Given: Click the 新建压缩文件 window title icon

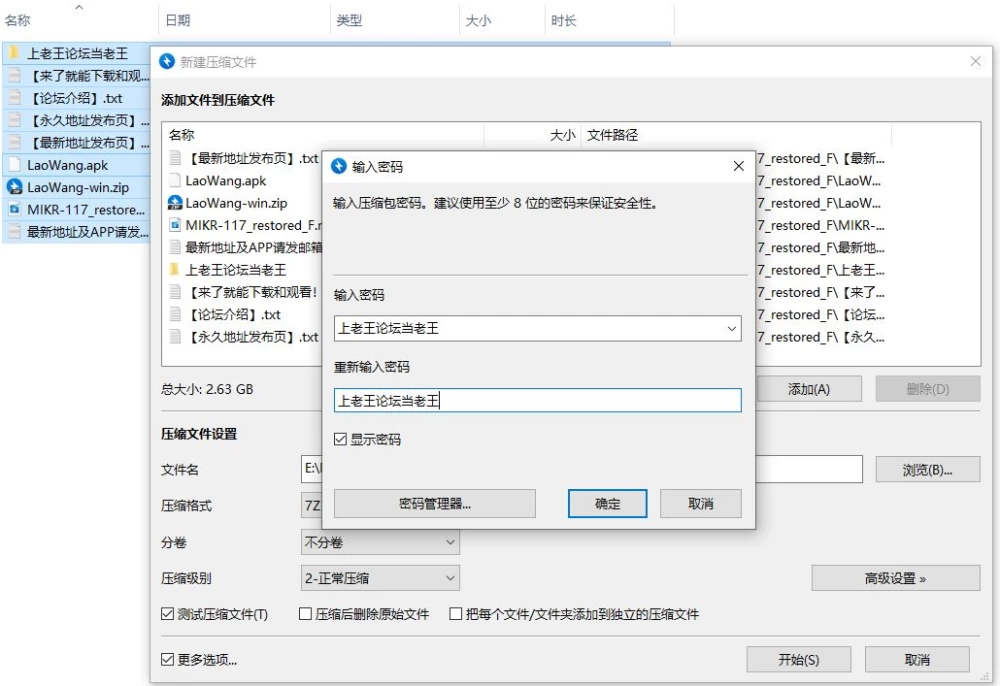Looking at the screenshot, I should [167, 61].
